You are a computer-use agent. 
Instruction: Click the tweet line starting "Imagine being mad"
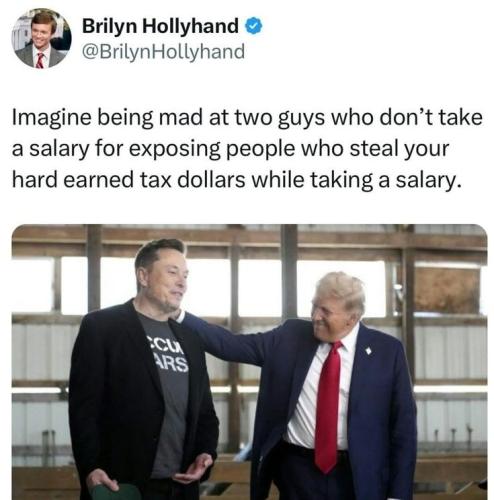click(x=247, y=118)
